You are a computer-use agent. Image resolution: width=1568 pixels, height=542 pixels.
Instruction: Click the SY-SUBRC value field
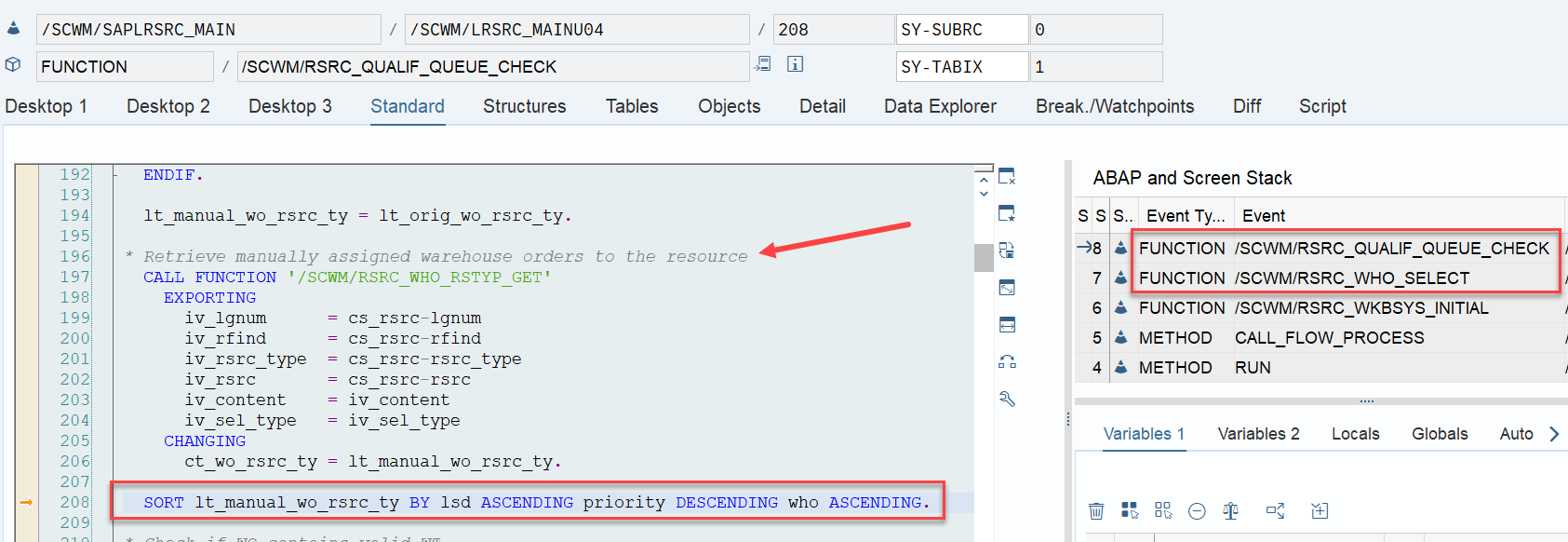1096,30
